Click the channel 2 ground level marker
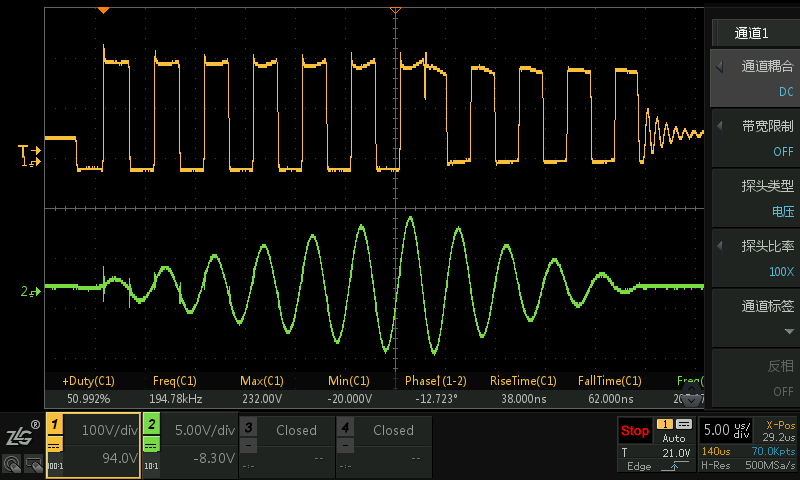The width and height of the screenshot is (800, 480). (x=28, y=292)
